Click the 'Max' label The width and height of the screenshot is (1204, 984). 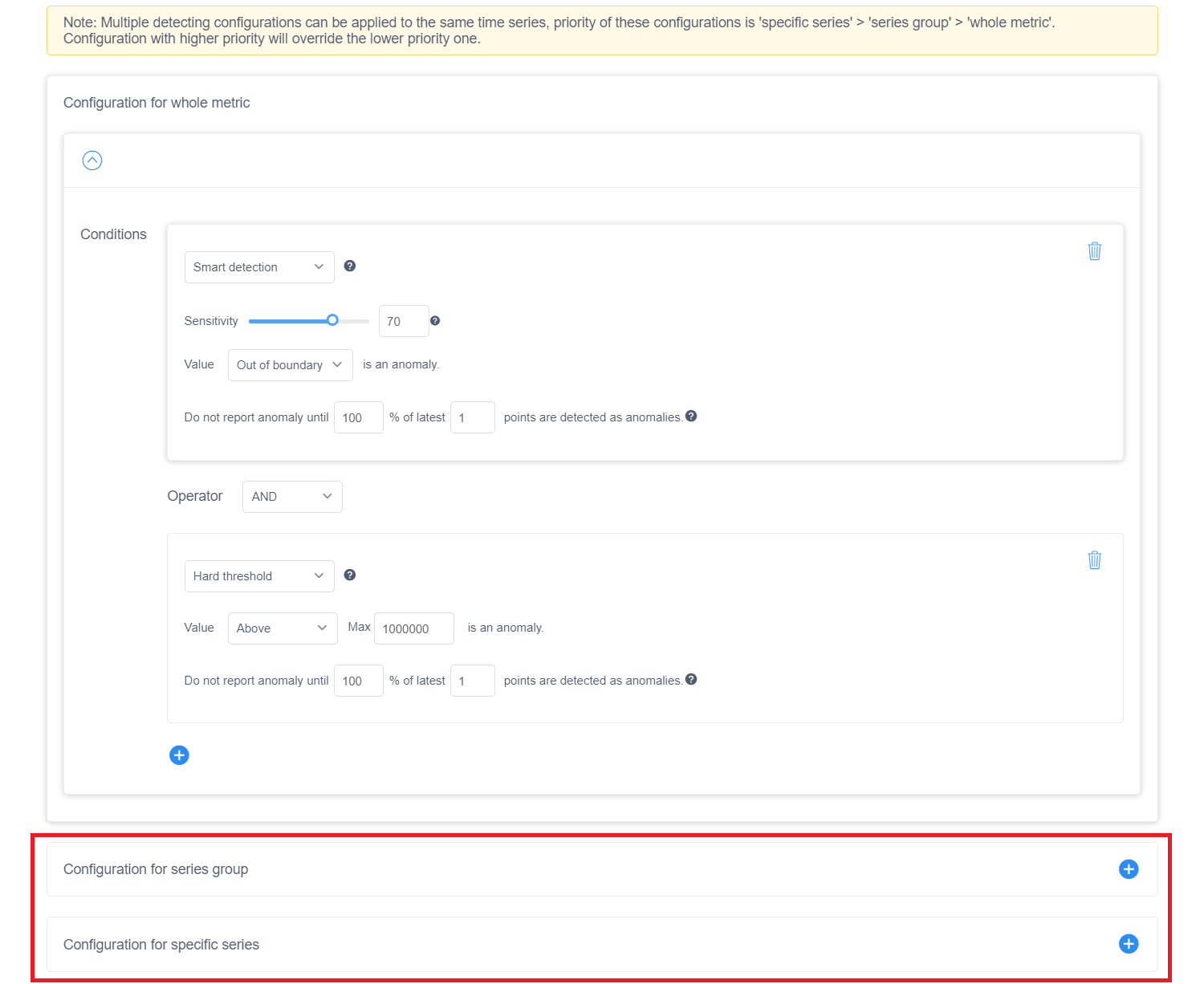[359, 627]
